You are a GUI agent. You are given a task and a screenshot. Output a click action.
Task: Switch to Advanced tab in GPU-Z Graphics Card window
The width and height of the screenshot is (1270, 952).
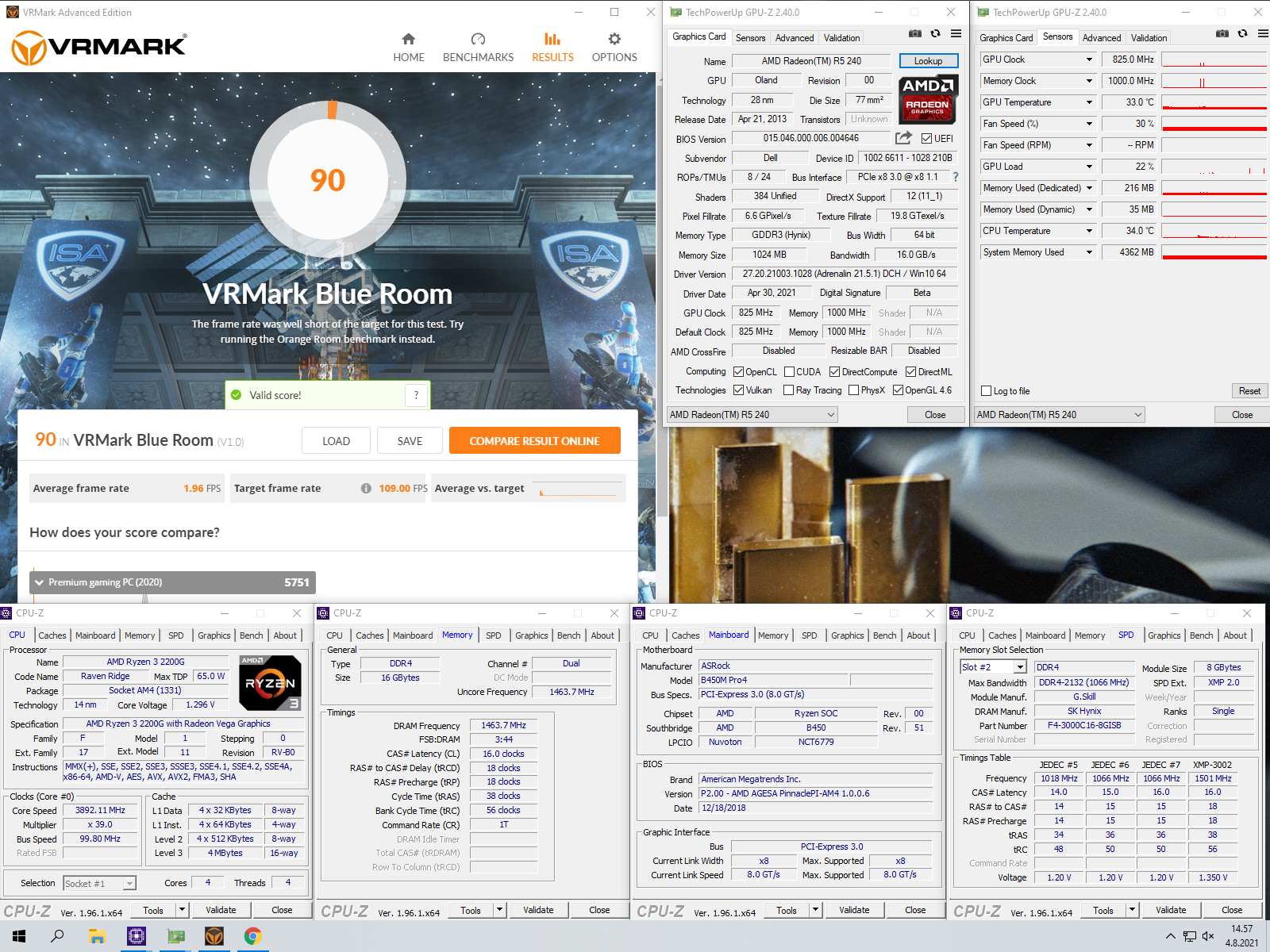click(795, 38)
